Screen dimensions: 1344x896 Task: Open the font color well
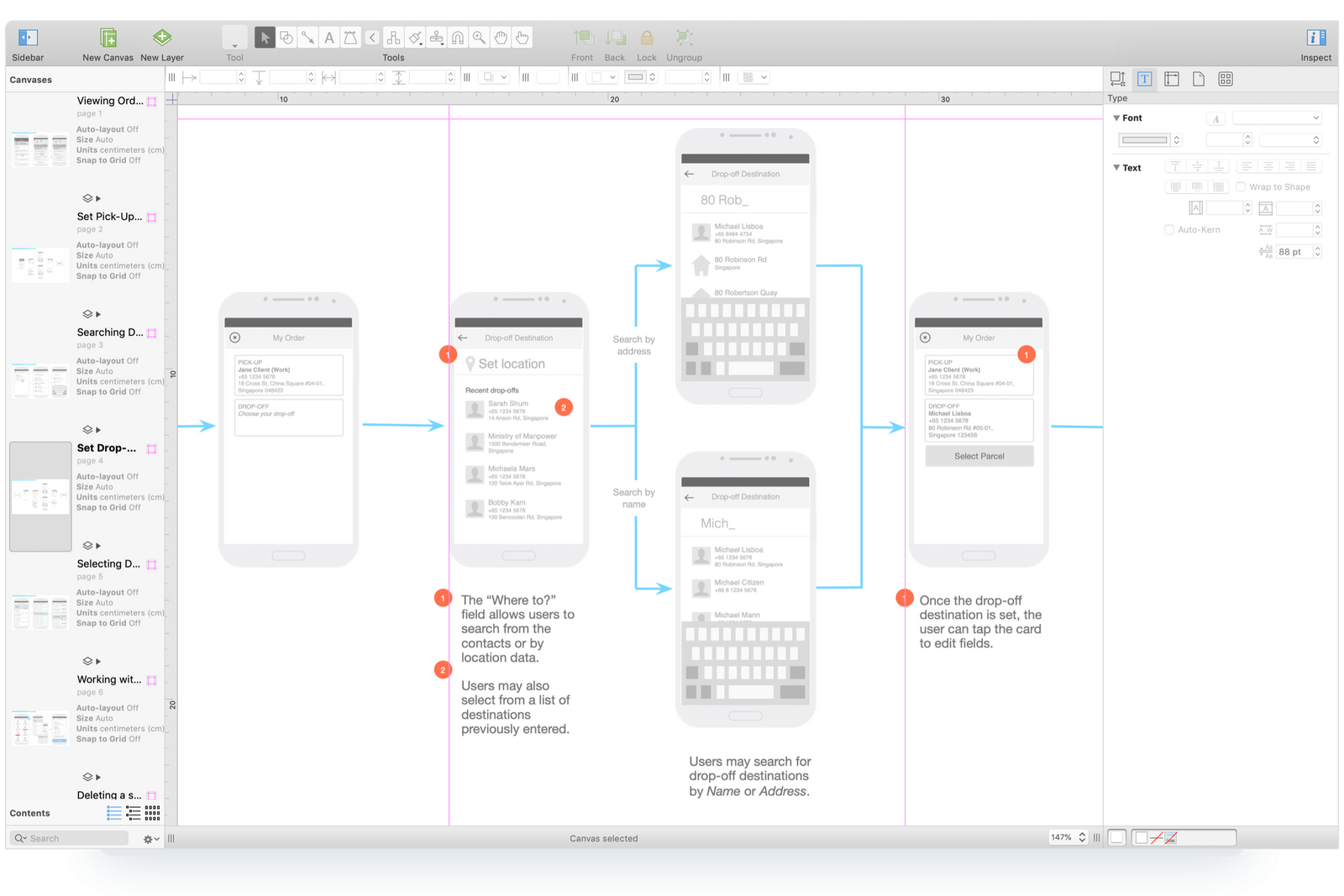1145,140
